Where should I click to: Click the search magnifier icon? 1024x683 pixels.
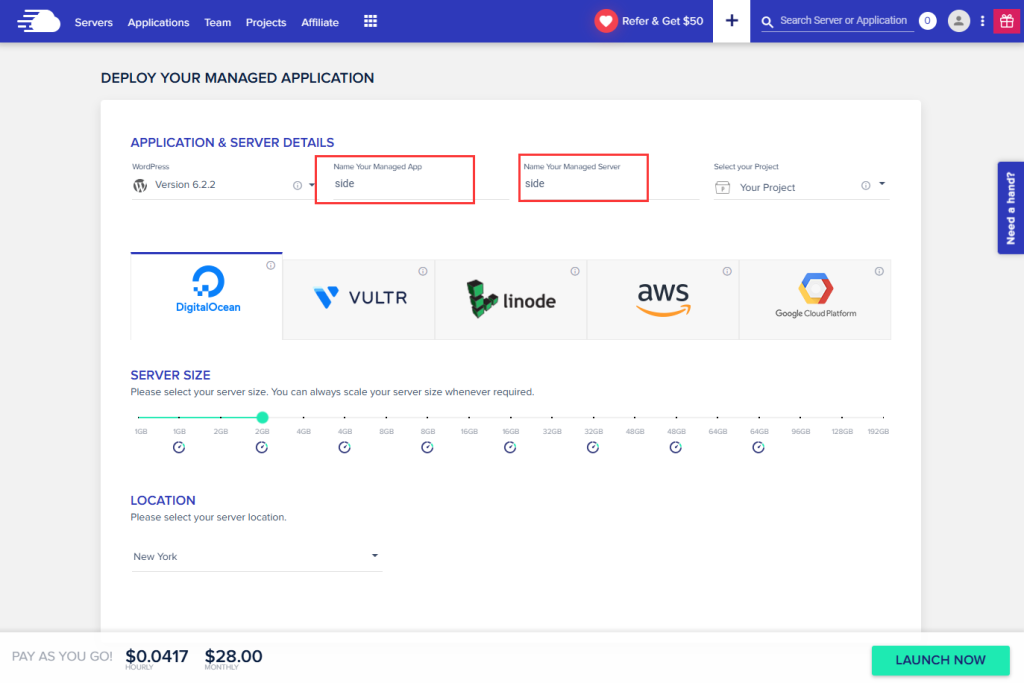click(767, 22)
